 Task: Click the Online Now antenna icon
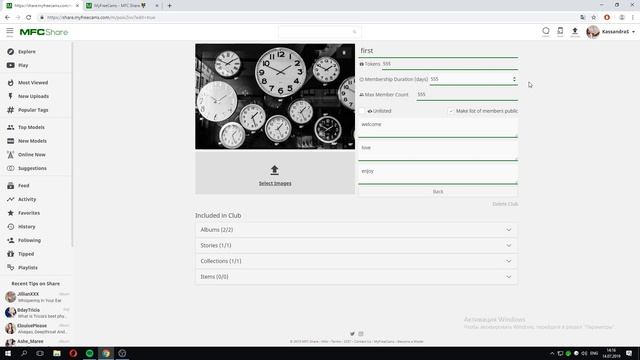pos(11,155)
